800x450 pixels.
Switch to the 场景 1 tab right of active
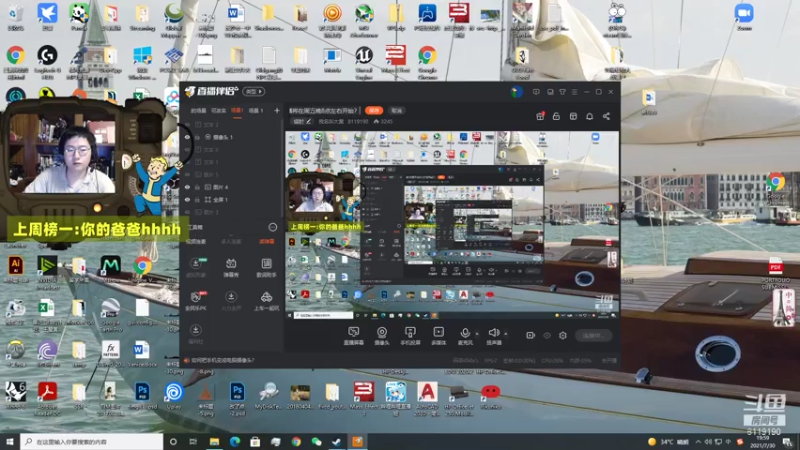click(256, 110)
